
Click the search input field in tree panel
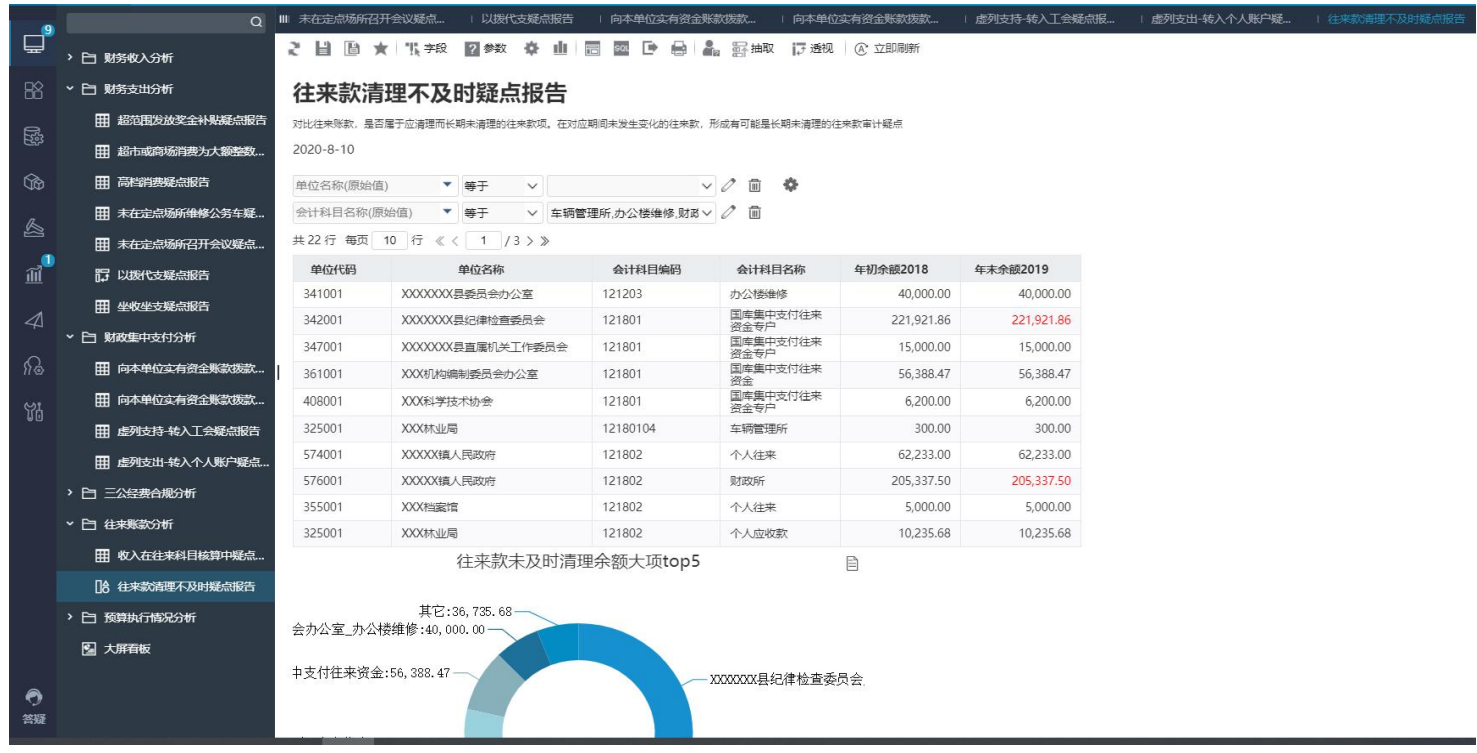click(157, 21)
